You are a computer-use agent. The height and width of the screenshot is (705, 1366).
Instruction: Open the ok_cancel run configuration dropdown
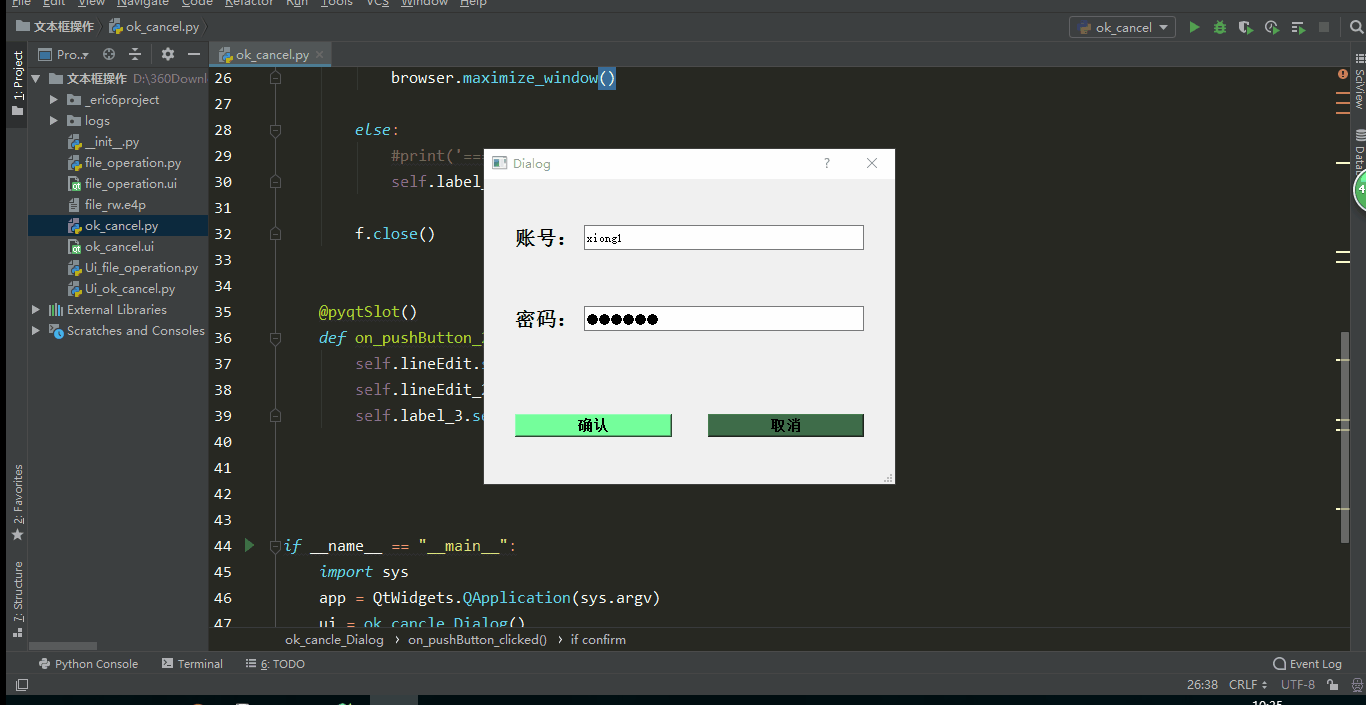click(1122, 28)
